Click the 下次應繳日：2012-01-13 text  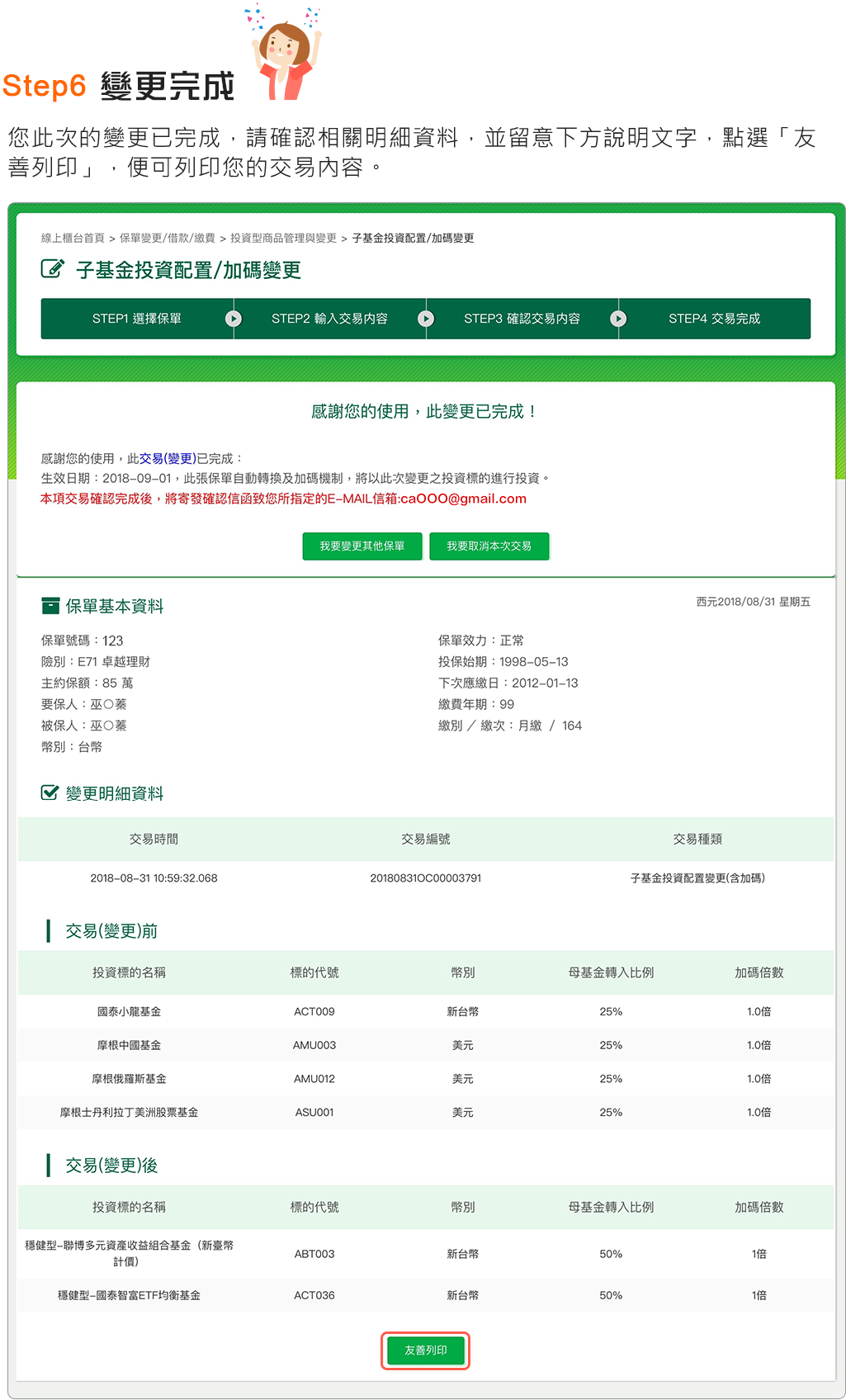[x=508, y=683]
